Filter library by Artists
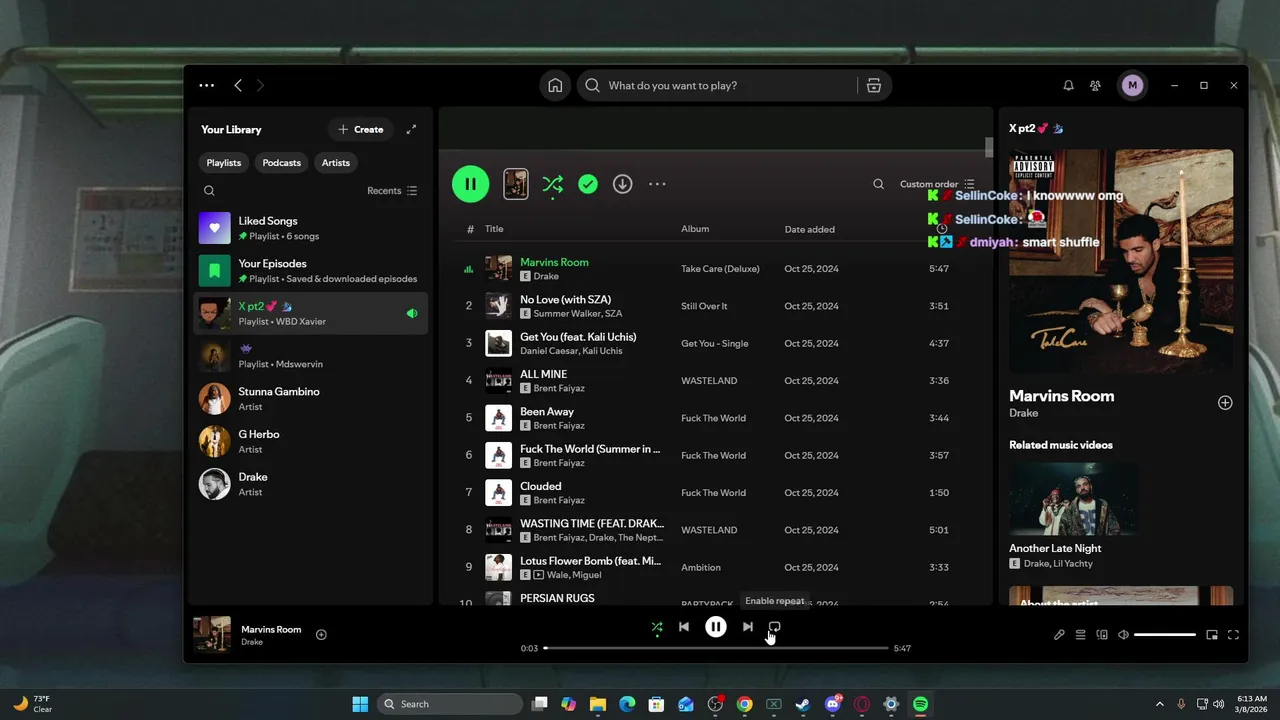Image resolution: width=1280 pixels, height=720 pixels. tap(336, 163)
